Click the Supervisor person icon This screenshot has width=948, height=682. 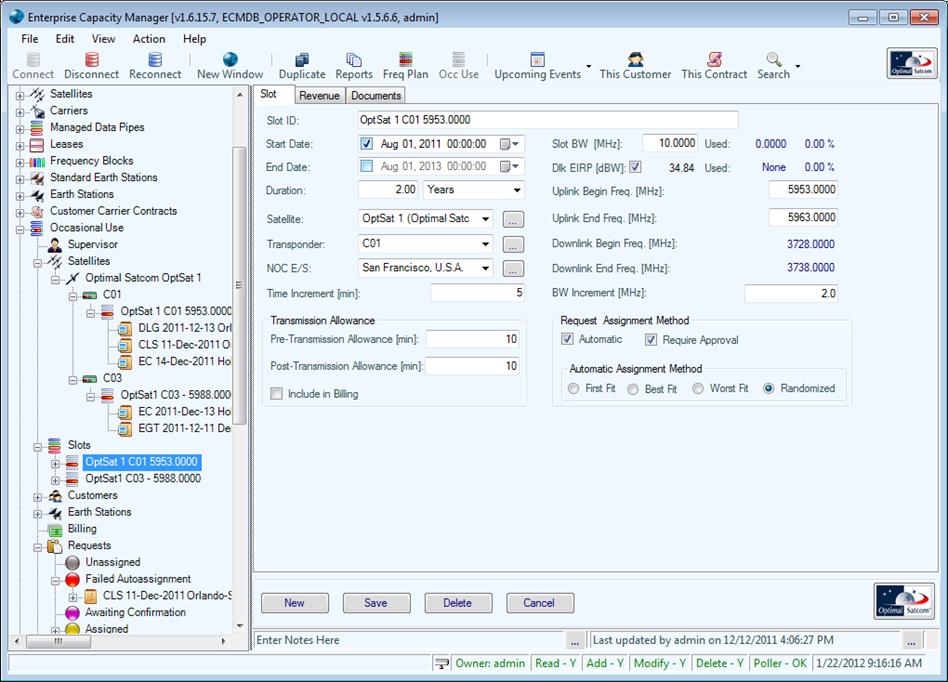coord(54,245)
